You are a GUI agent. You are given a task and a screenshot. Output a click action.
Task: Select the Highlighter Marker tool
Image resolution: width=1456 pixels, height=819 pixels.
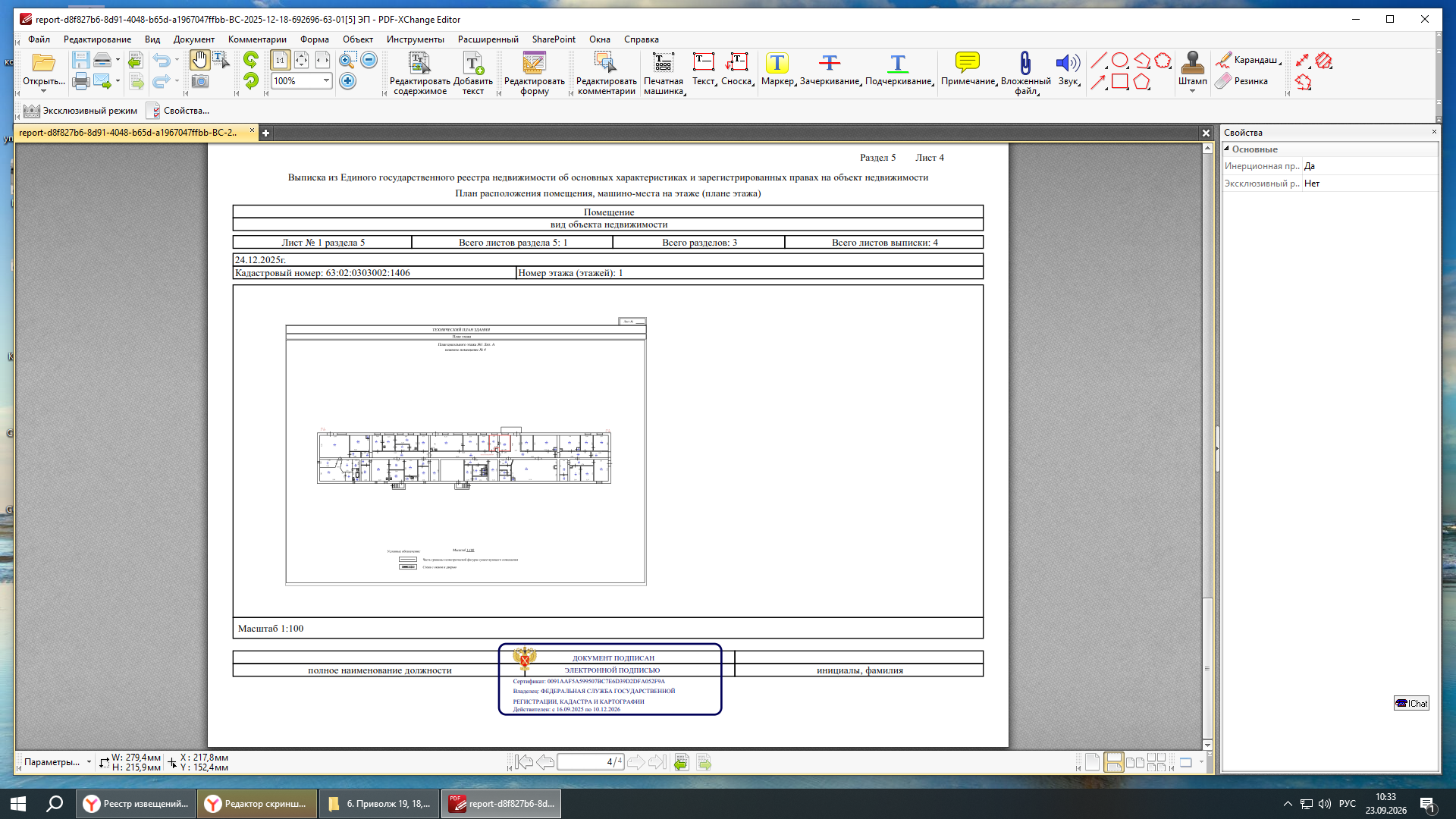pyautogui.click(x=777, y=63)
